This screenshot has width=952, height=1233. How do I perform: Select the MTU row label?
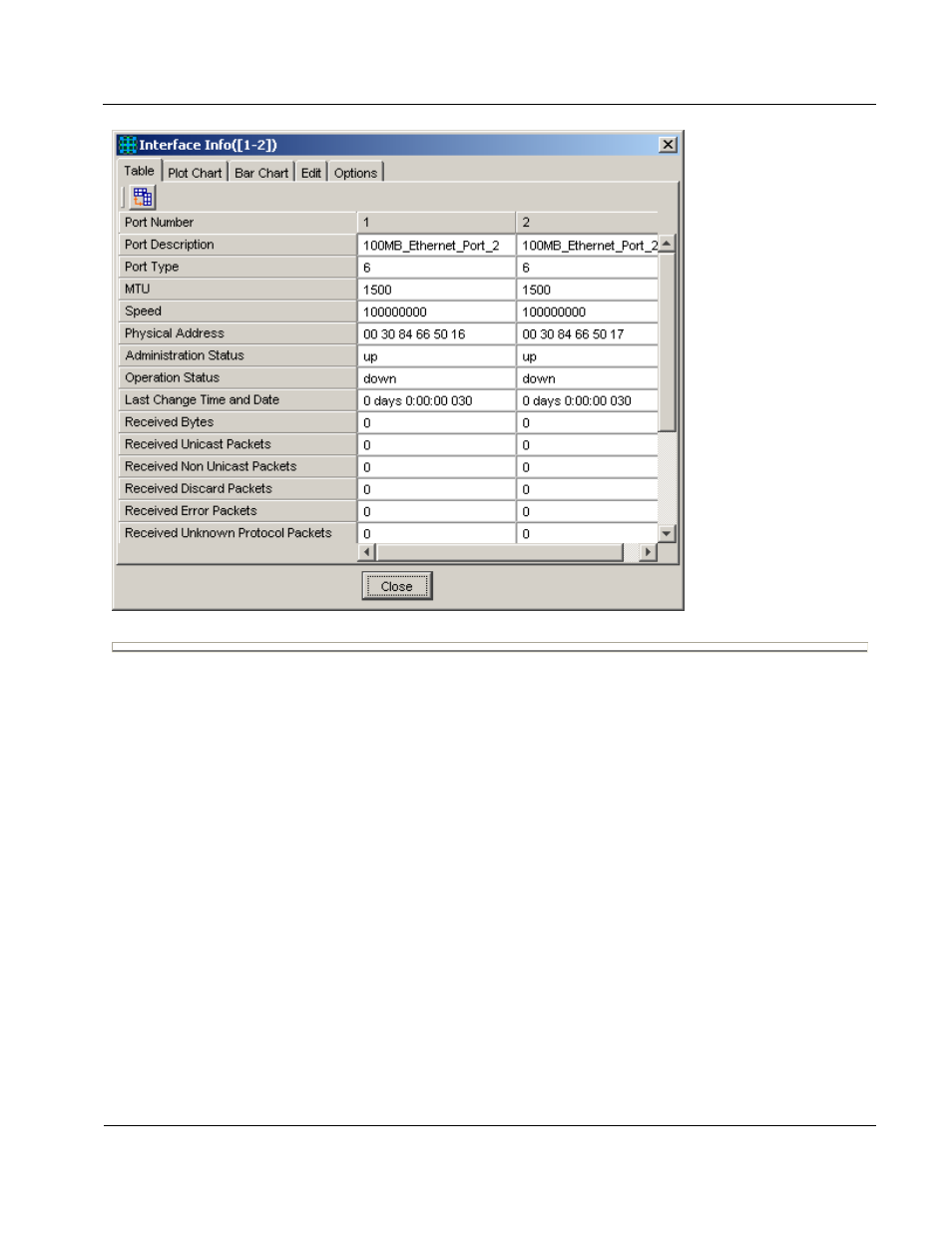coord(237,289)
